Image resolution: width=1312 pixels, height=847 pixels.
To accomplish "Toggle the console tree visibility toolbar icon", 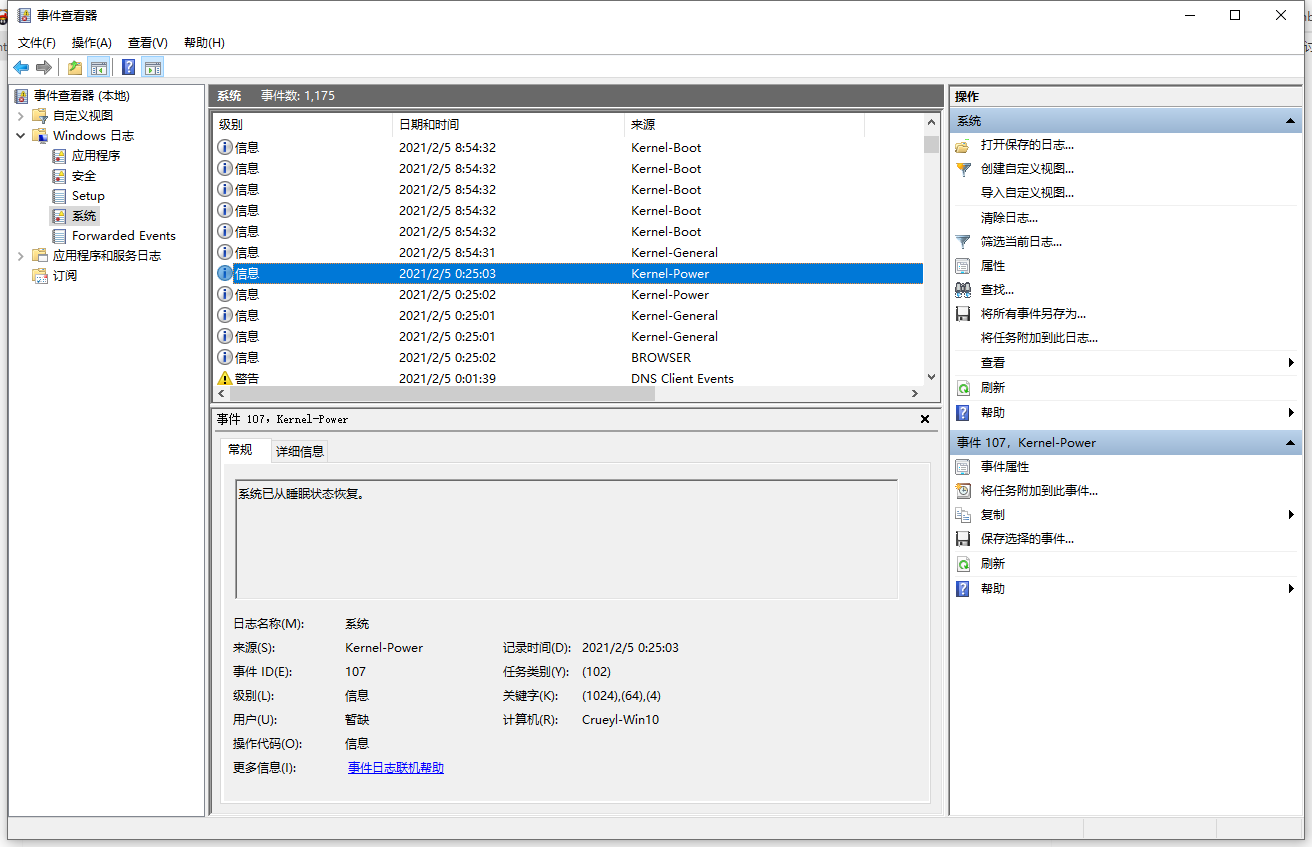I will click(x=99, y=67).
